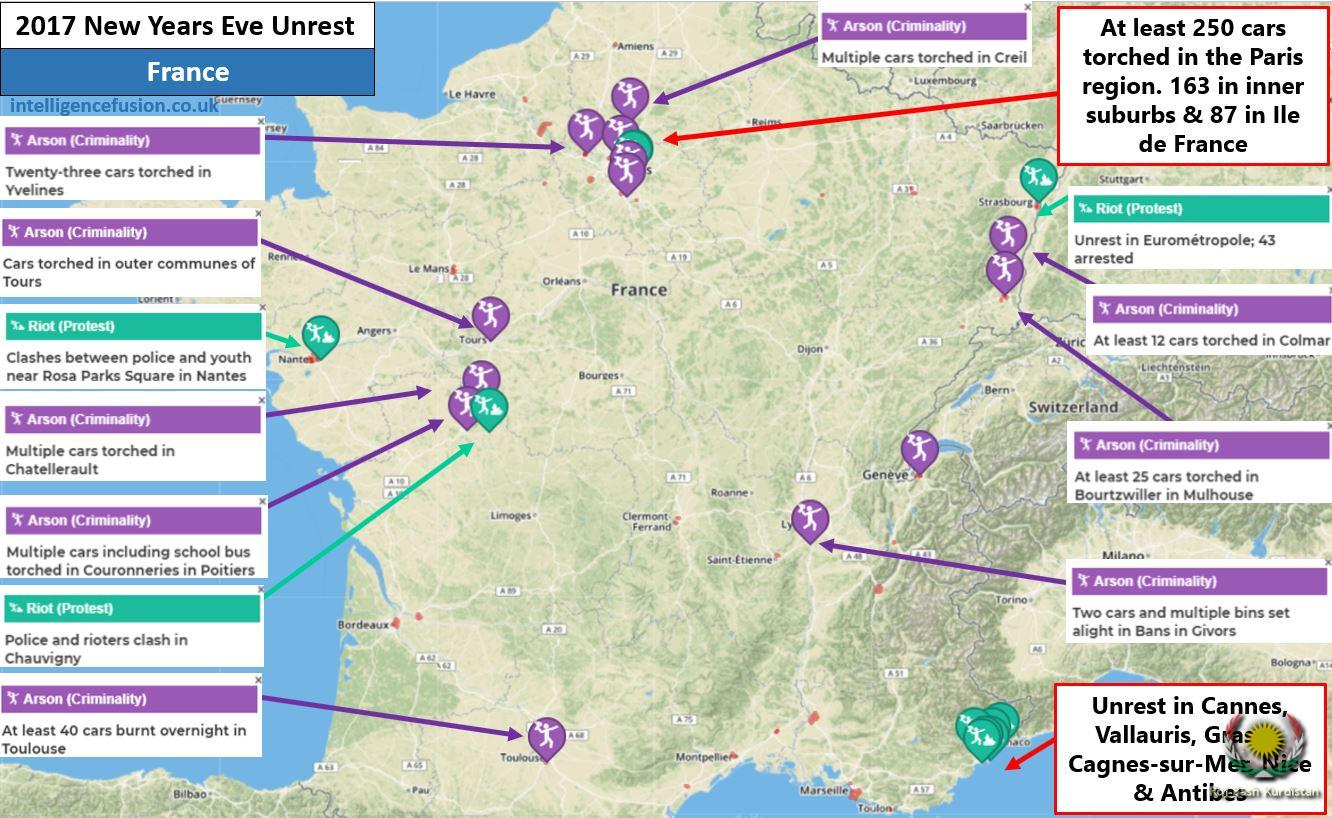Click the arson marker at Mulhouse

click(1004, 269)
